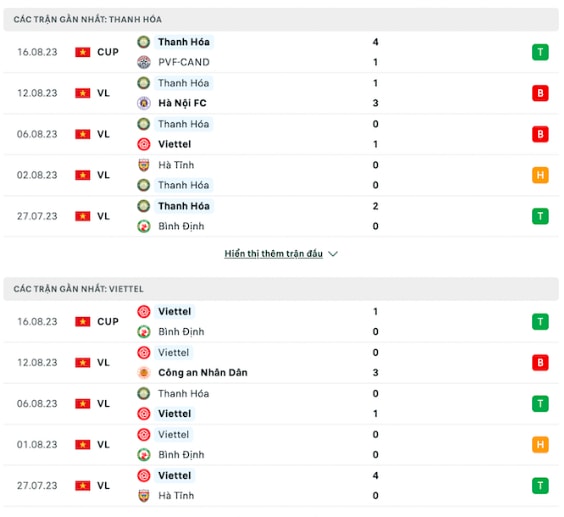Click Hà Tĩnh crest in 02.08.23 match
This screenshot has height=517, width=564.
click(x=144, y=165)
